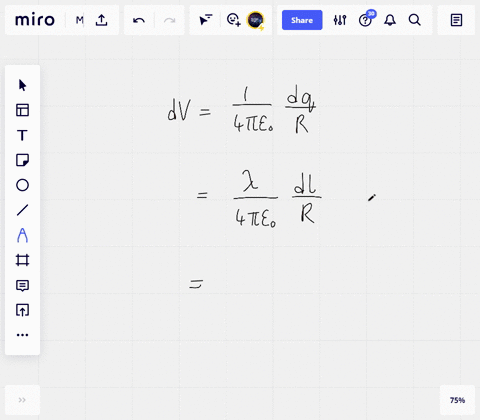The height and width of the screenshot is (420, 480).
Task: Toggle collaborators' cursors visibility
Action: [205, 20]
